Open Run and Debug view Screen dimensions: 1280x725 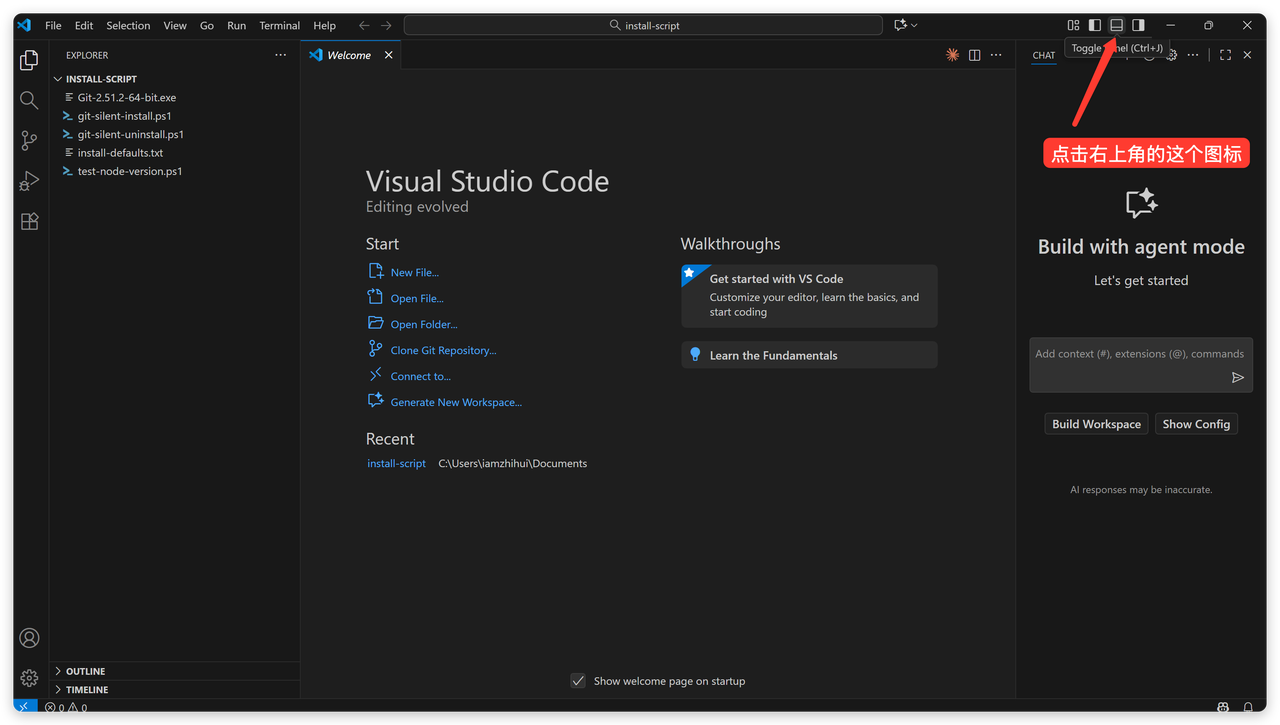[x=29, y=181]
